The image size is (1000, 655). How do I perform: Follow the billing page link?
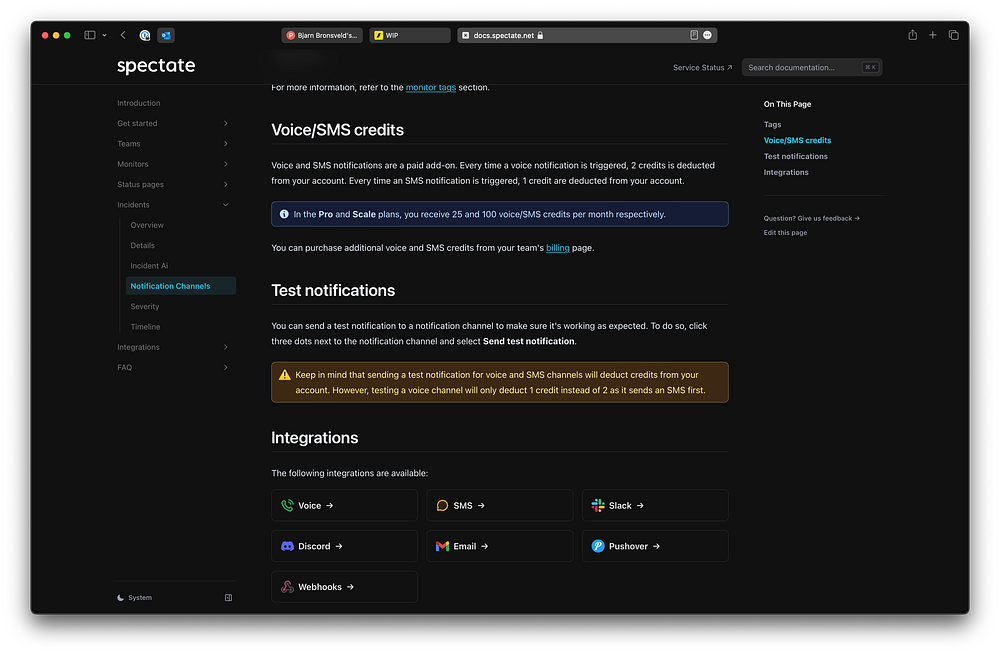[557, 248]
